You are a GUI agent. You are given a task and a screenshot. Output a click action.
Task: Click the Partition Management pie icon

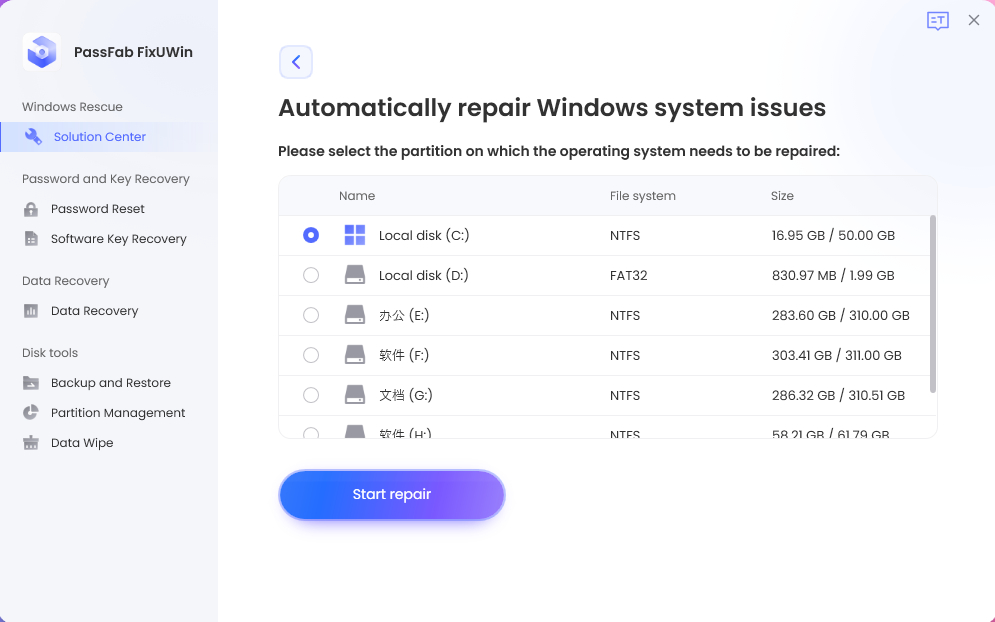pos(33,412)
